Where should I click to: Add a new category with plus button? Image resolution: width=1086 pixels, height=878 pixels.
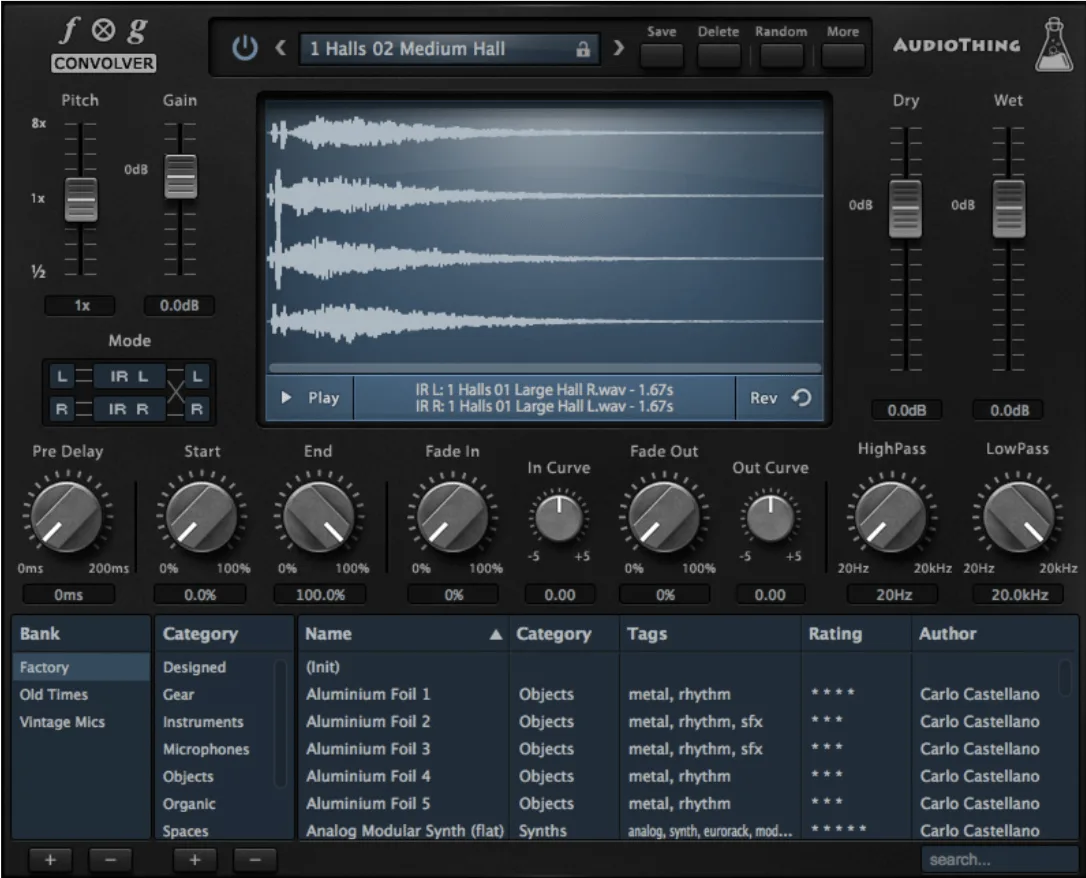(x=195, y=860)
